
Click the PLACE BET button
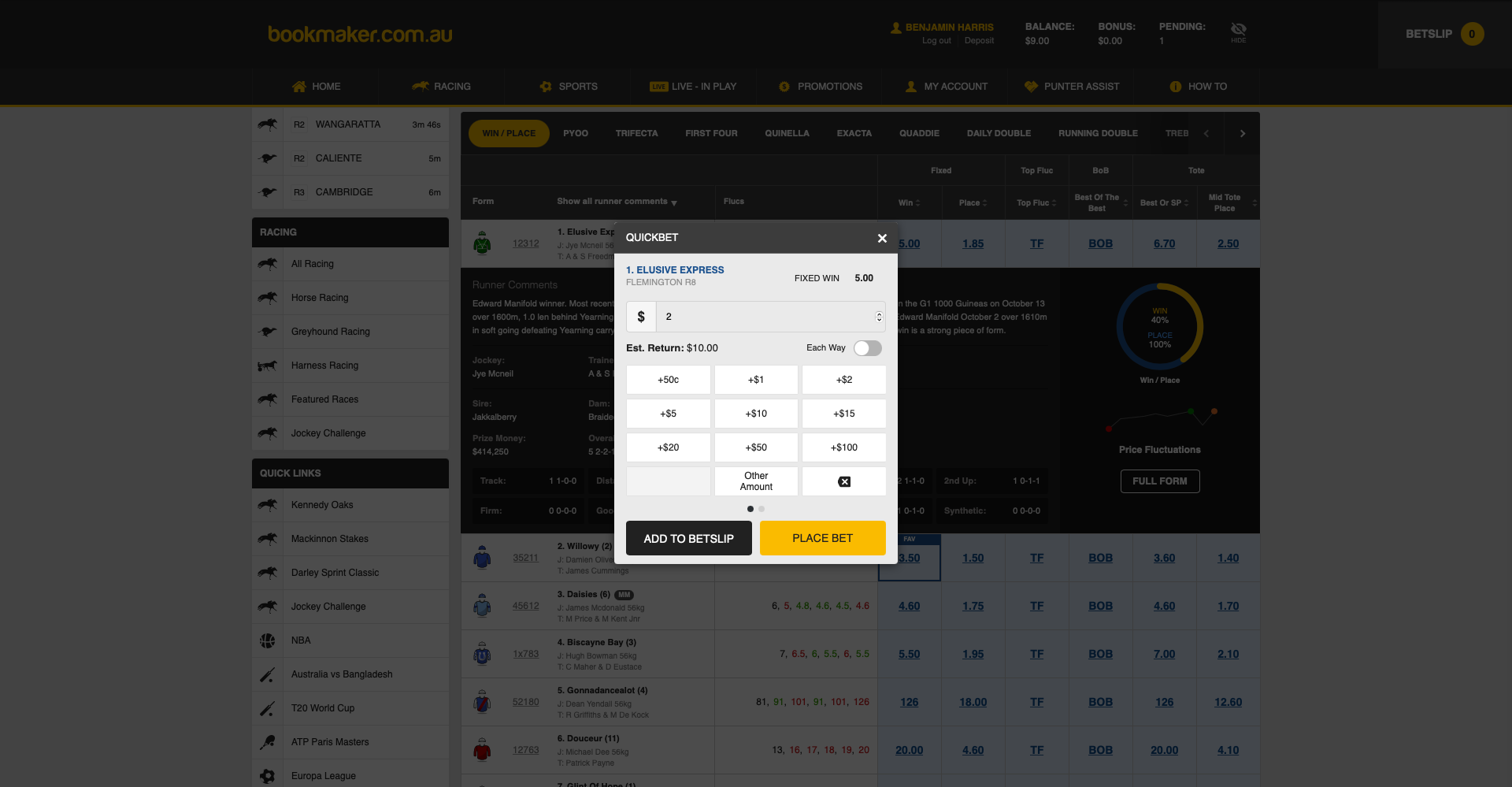click(x=823, y=538)
